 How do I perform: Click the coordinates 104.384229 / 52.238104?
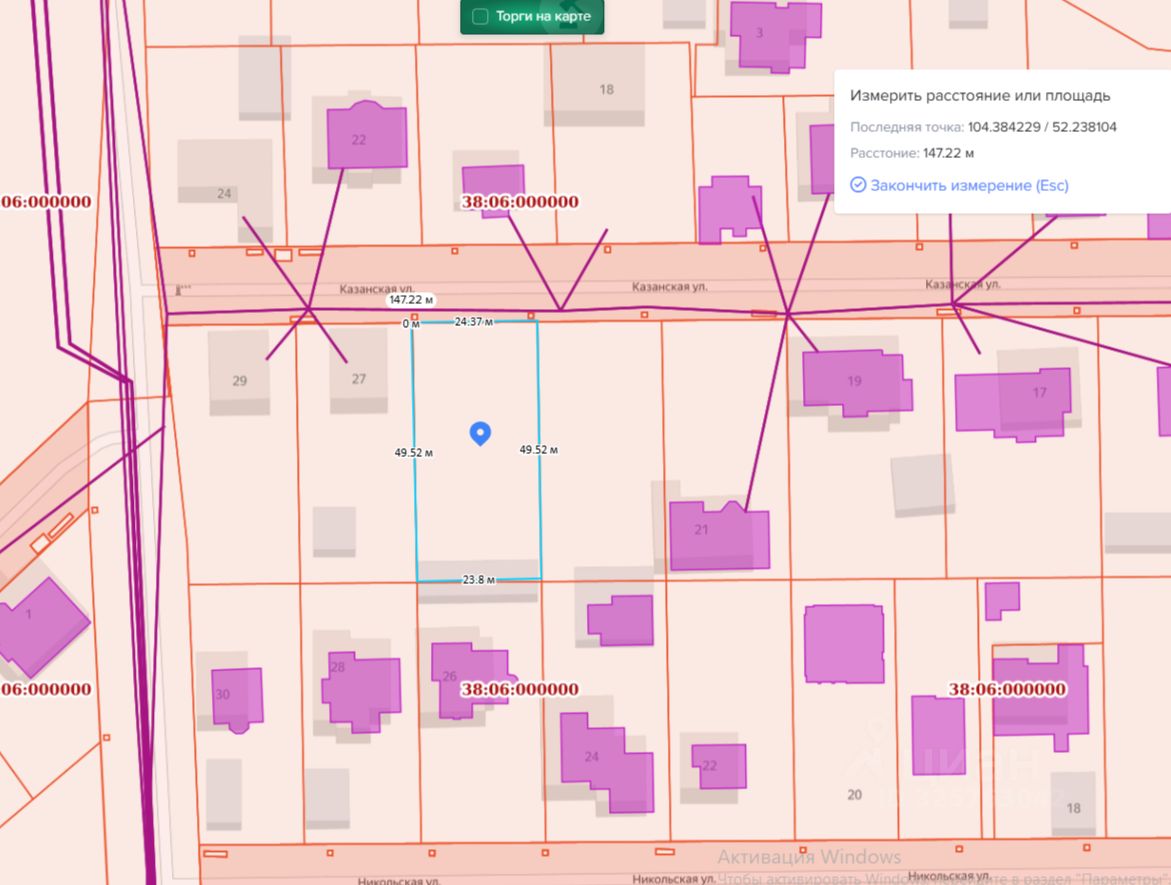point(1042,127)
